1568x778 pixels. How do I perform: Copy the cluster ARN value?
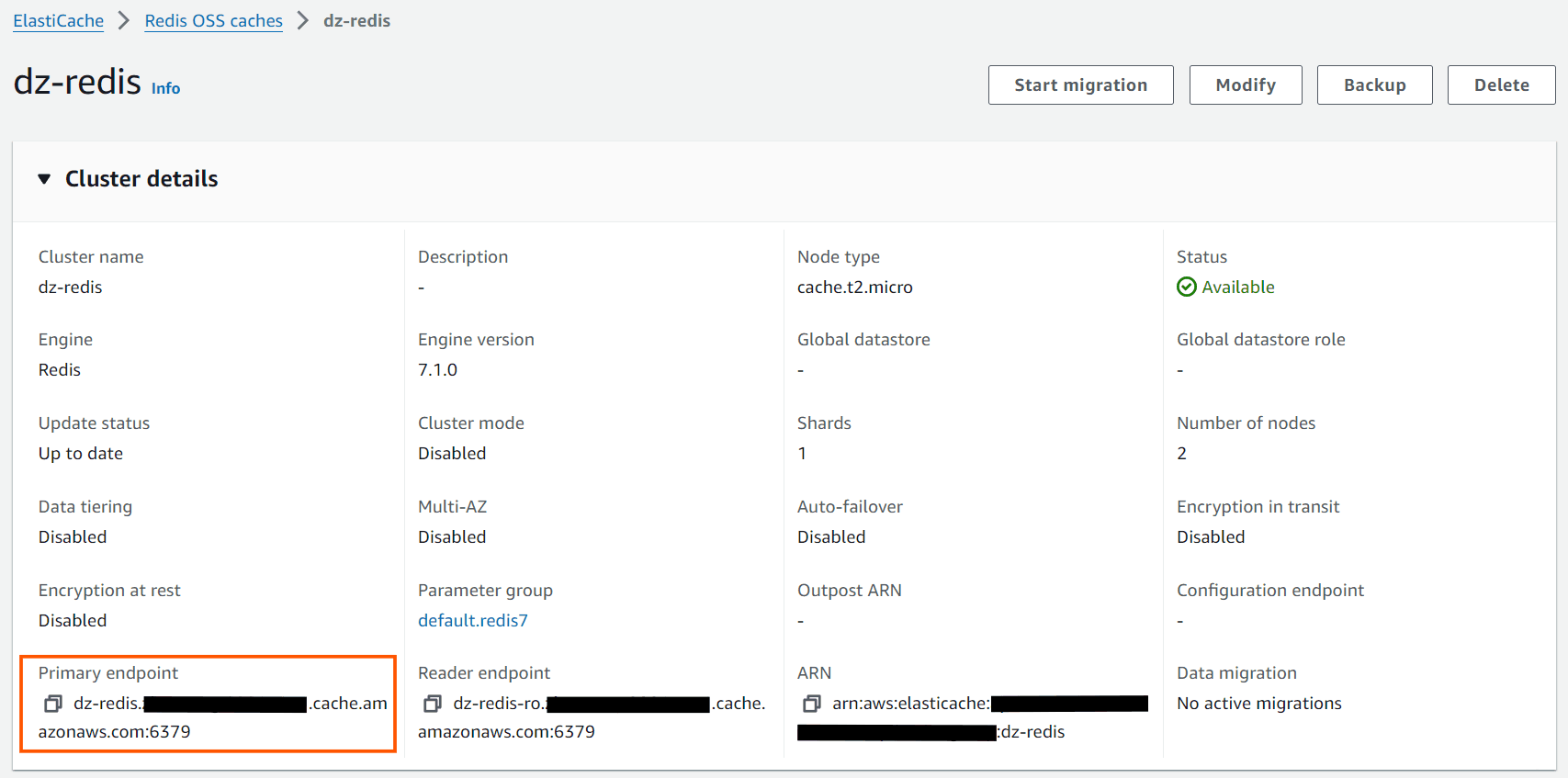point(812,704)
